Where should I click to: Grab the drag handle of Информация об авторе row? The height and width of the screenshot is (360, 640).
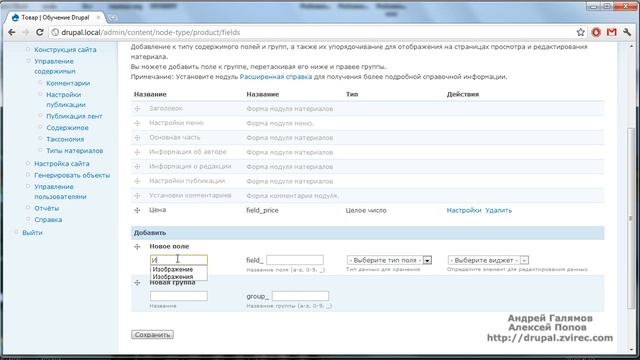coord(137,152)
